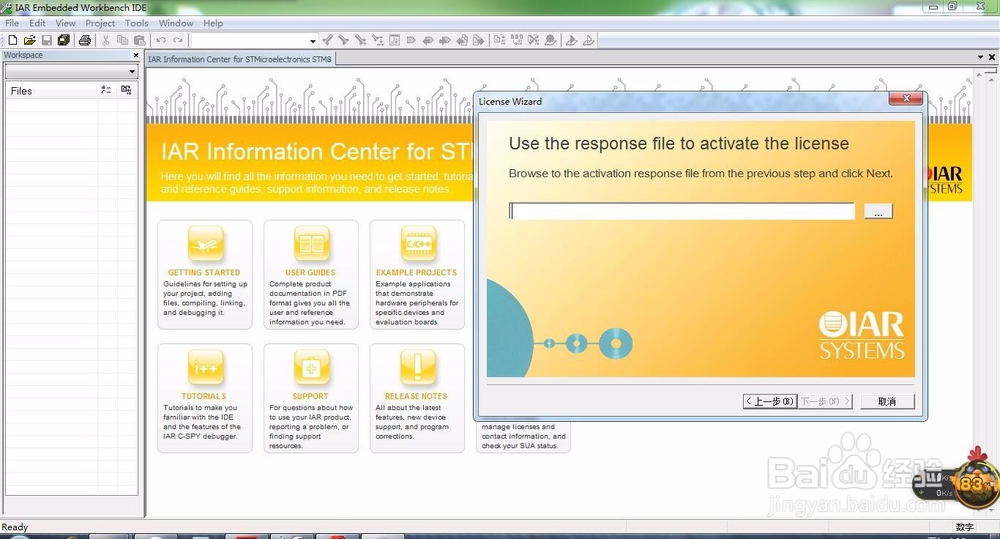Viewport: 1000px width, 539px height.
Task: Click the first small icon beside Files header
Action: click(x=106, y=91)
